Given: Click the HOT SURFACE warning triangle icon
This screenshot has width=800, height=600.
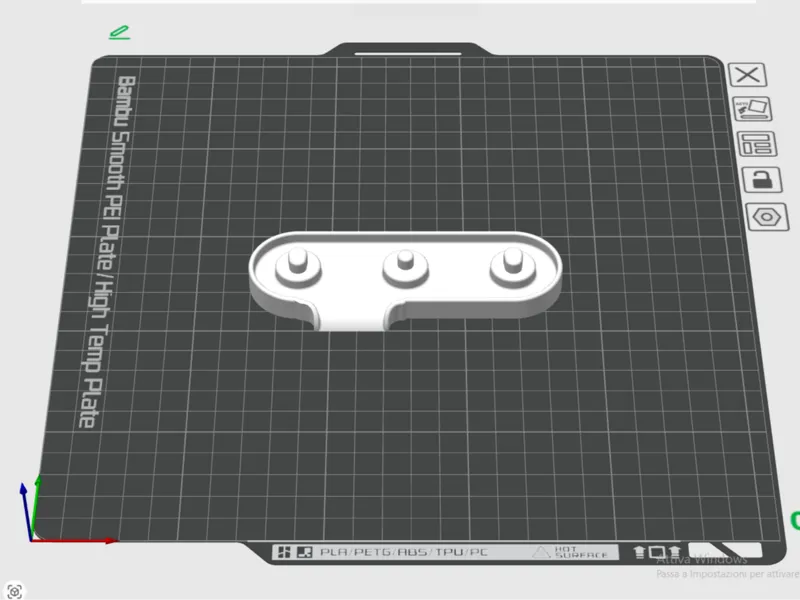Looking at the screenshot, I should 541,552.
